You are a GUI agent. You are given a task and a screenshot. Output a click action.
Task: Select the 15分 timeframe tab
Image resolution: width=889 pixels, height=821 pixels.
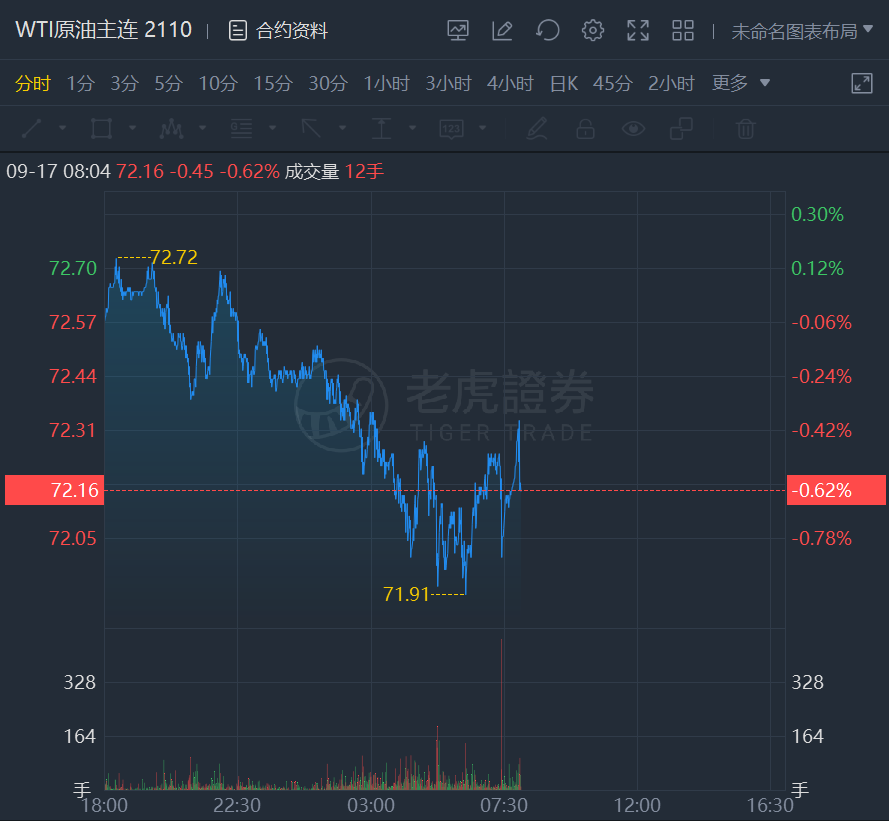coord(272,84)
